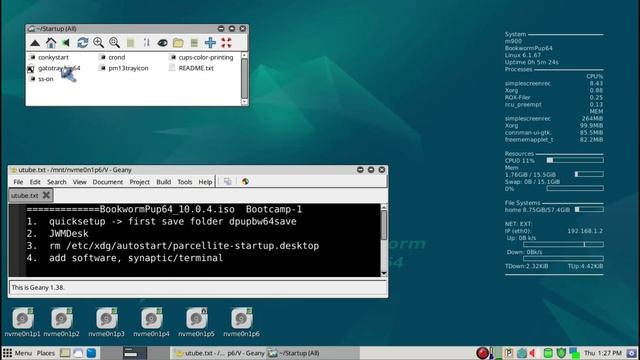This screenshot has width=640, height=360.
Task: Click the green striped icon before the plus
Action: click(x=194, y=42)
